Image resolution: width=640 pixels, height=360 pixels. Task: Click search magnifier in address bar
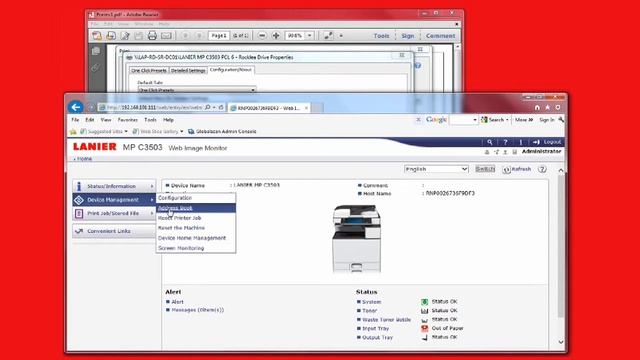tap(208, 107)
